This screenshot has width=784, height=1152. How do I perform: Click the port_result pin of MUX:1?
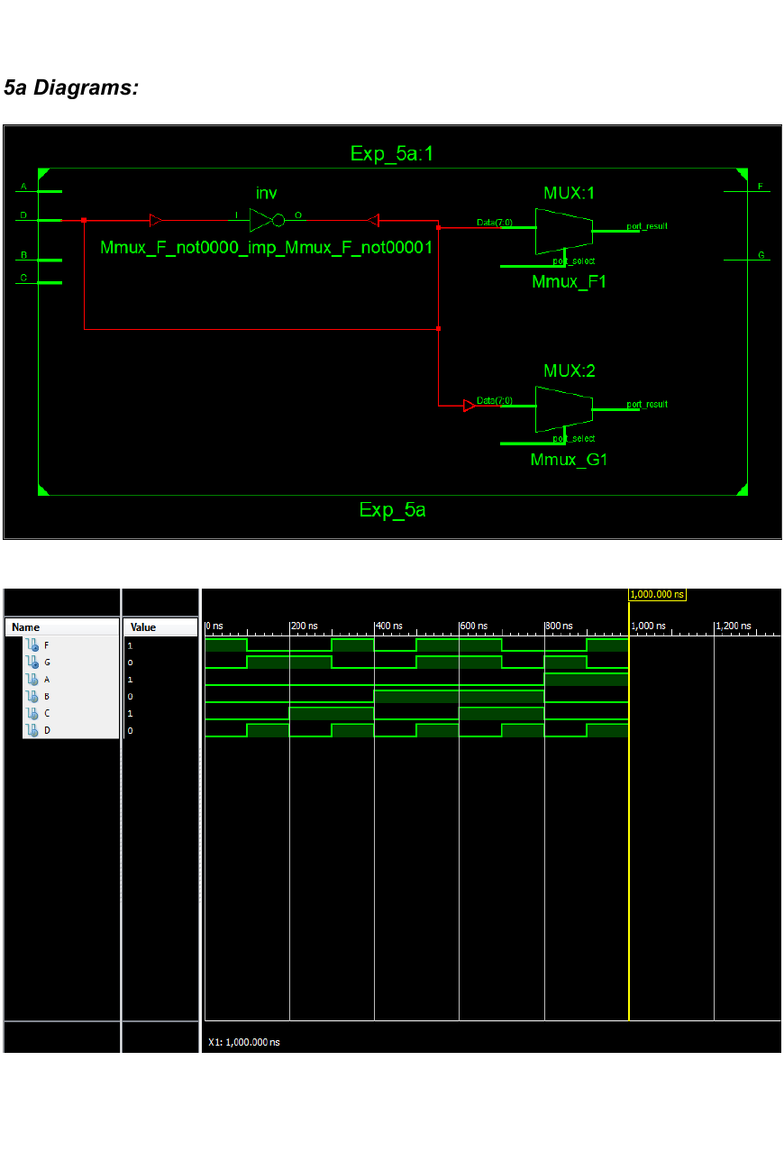[x=647, y=226]
